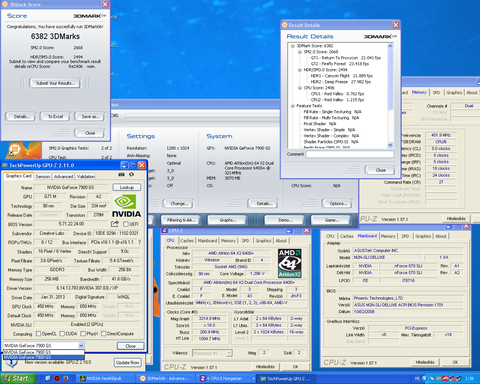Toggle the DirectCompute checkbox
The image size is (480, 384).
coord(104,334)
